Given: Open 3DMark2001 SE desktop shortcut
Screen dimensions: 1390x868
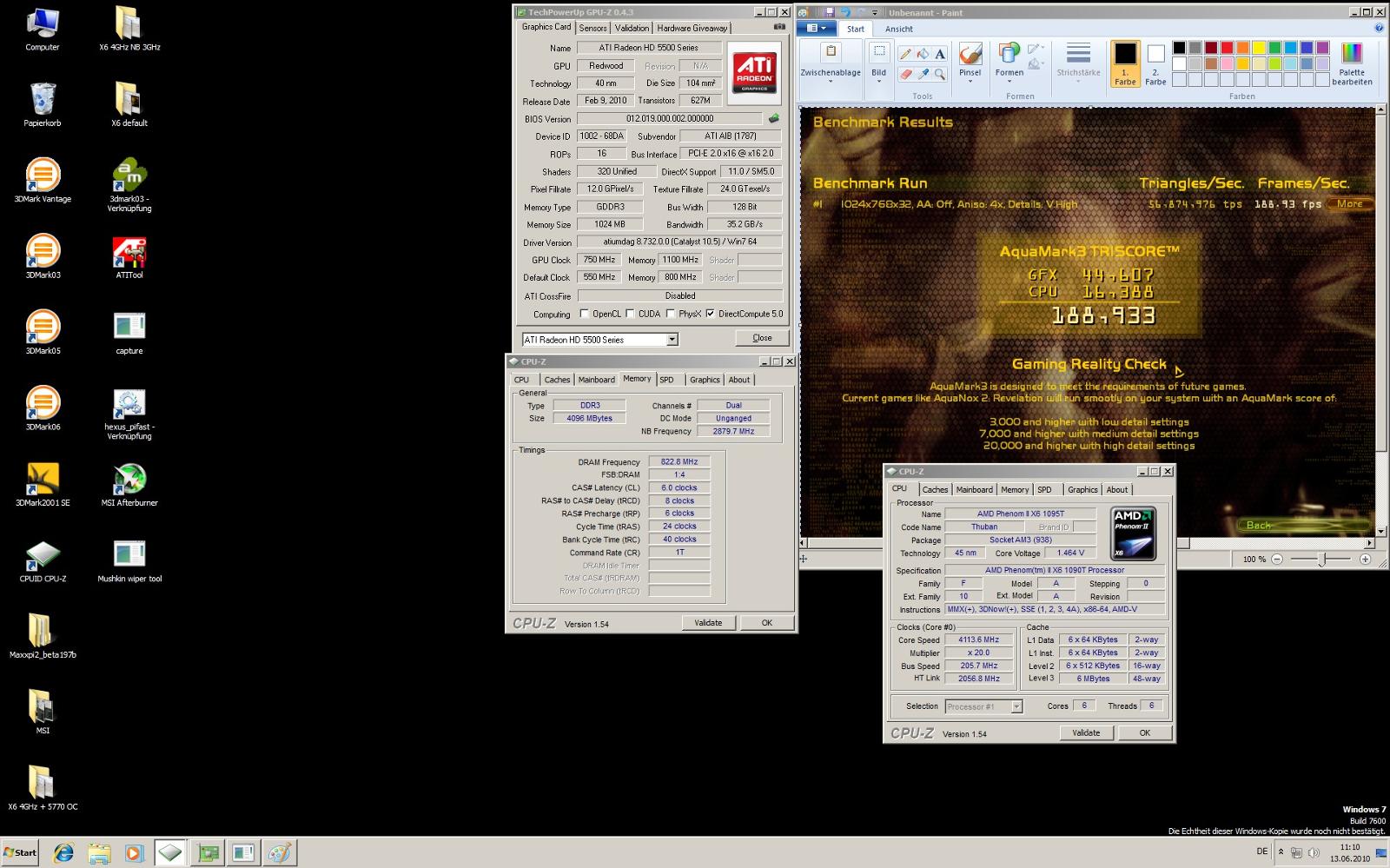Looking at the screenshot, I should [x=43, y=485].
